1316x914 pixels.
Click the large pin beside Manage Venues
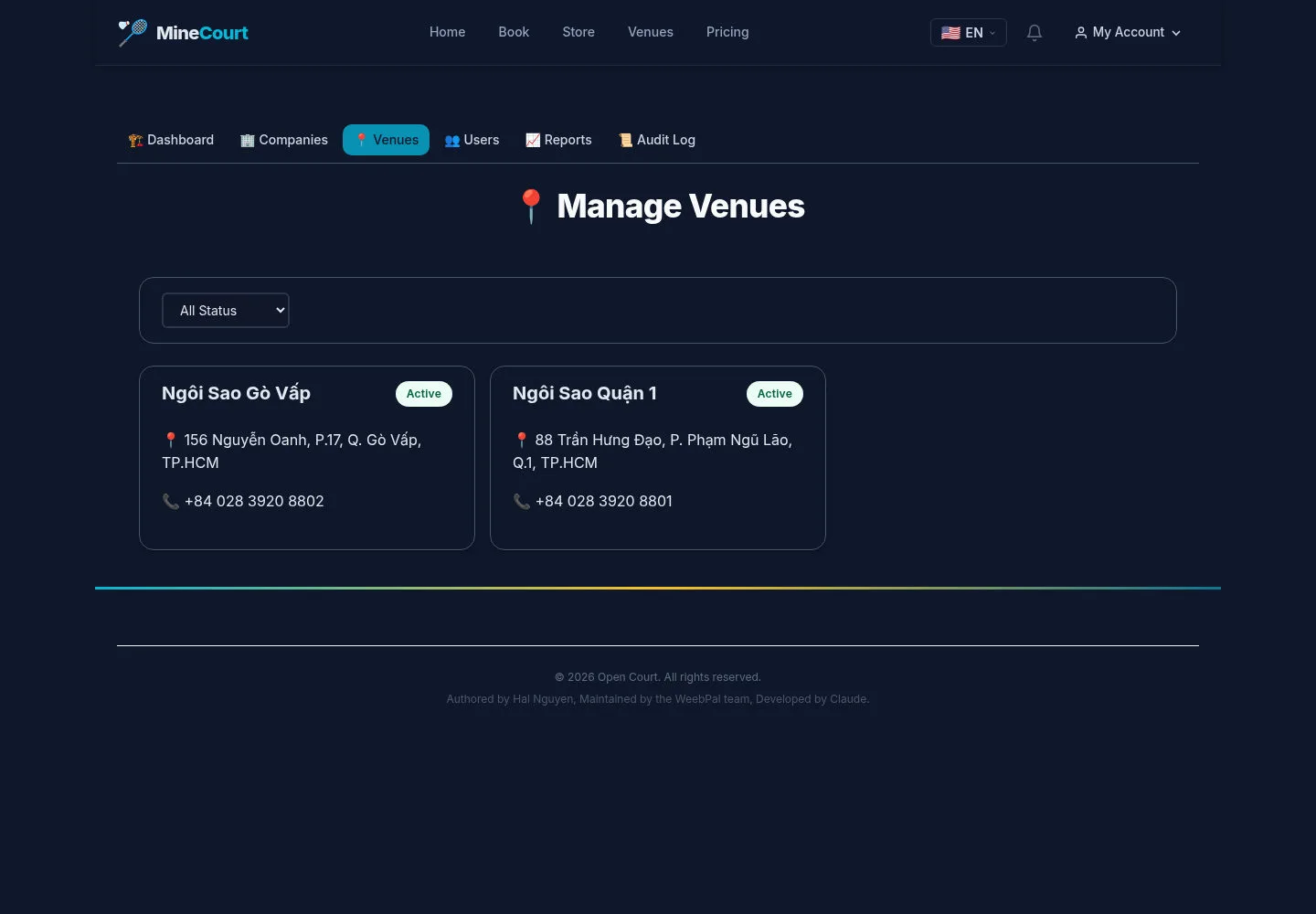[531, 207]
